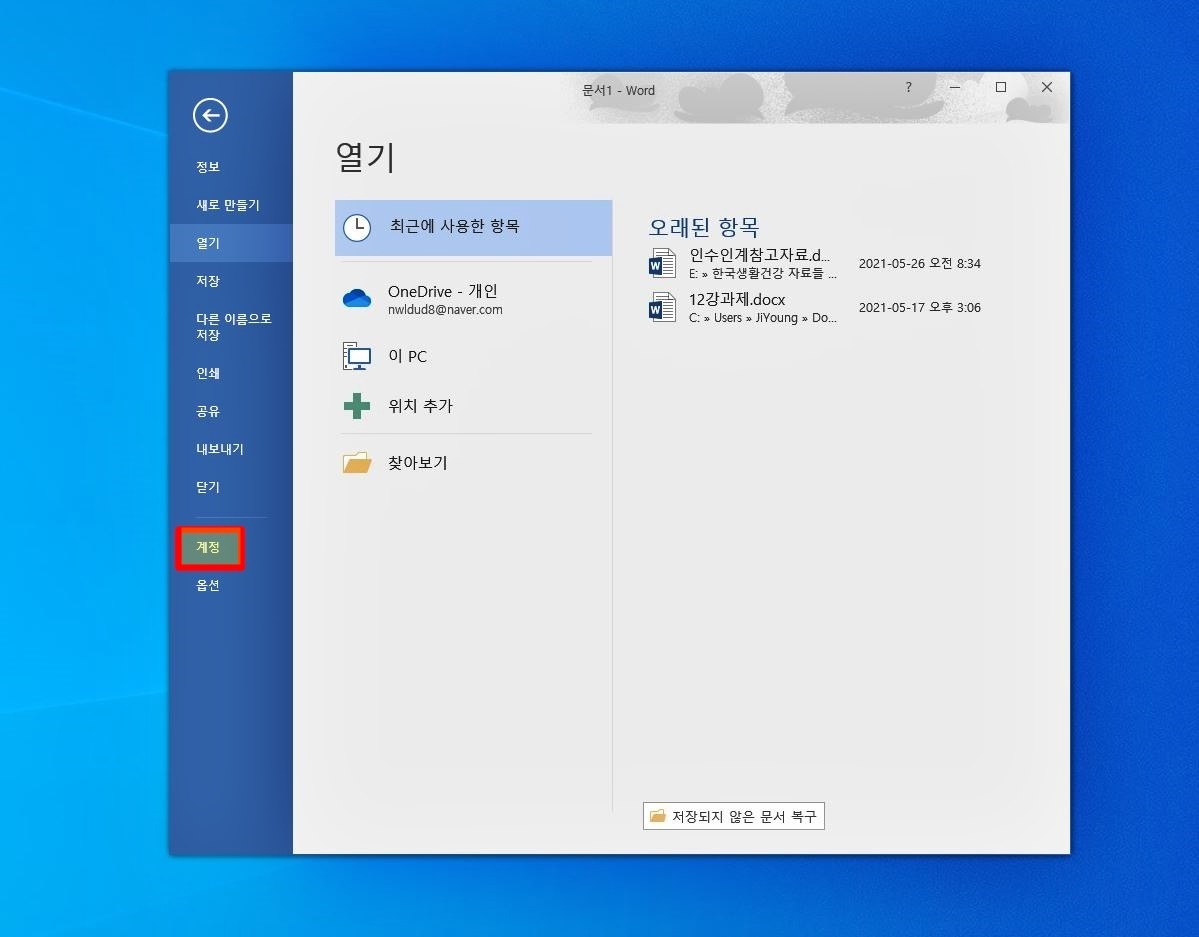Click Word icon beside 인수인계참고자료
1199x937 pixels.
tap(662, 263)
